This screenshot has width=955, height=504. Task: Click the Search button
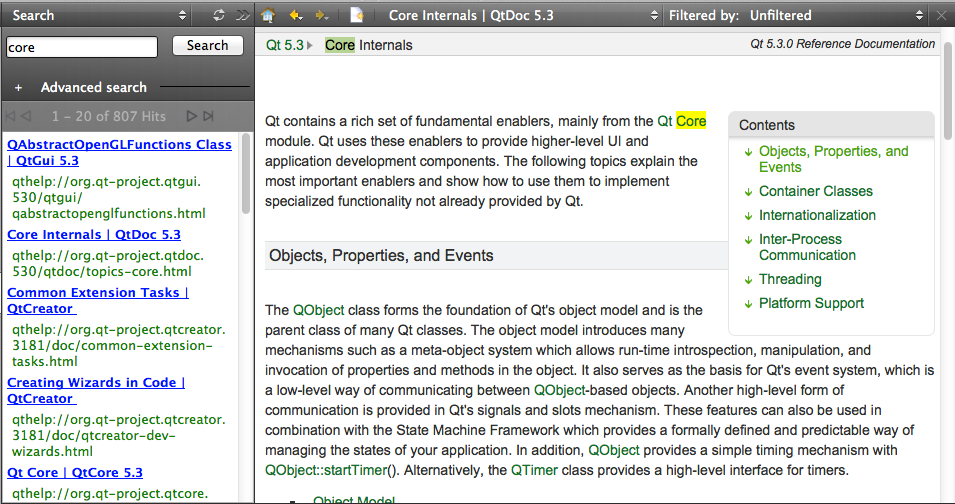point(207,45)
